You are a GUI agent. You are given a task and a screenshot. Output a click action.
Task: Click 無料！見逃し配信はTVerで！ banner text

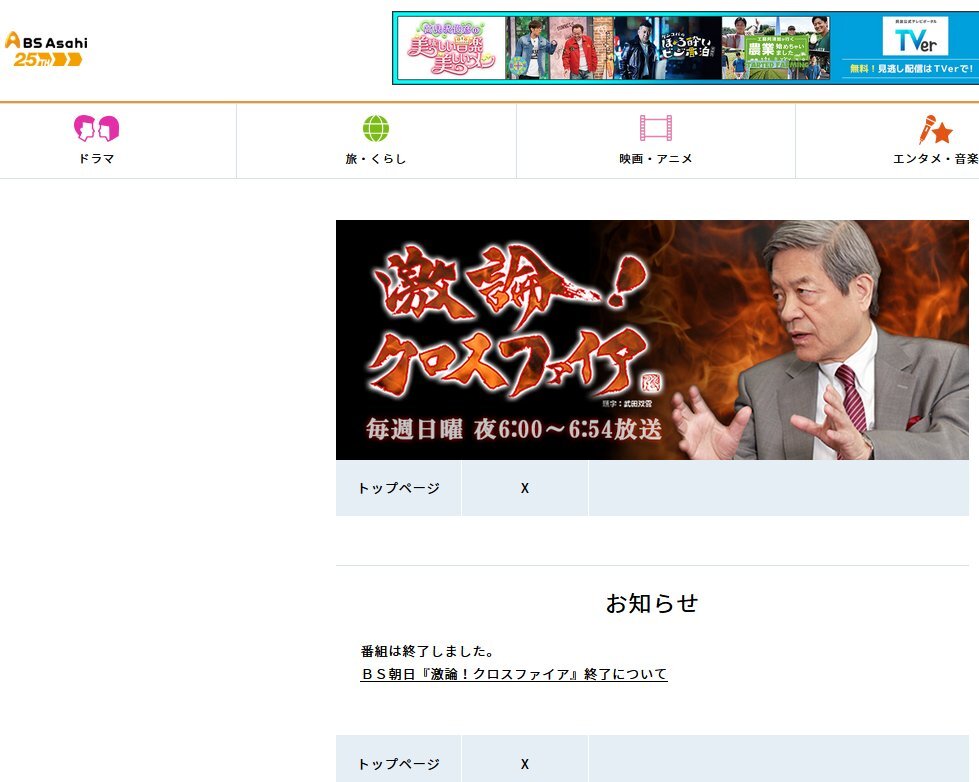911,69
